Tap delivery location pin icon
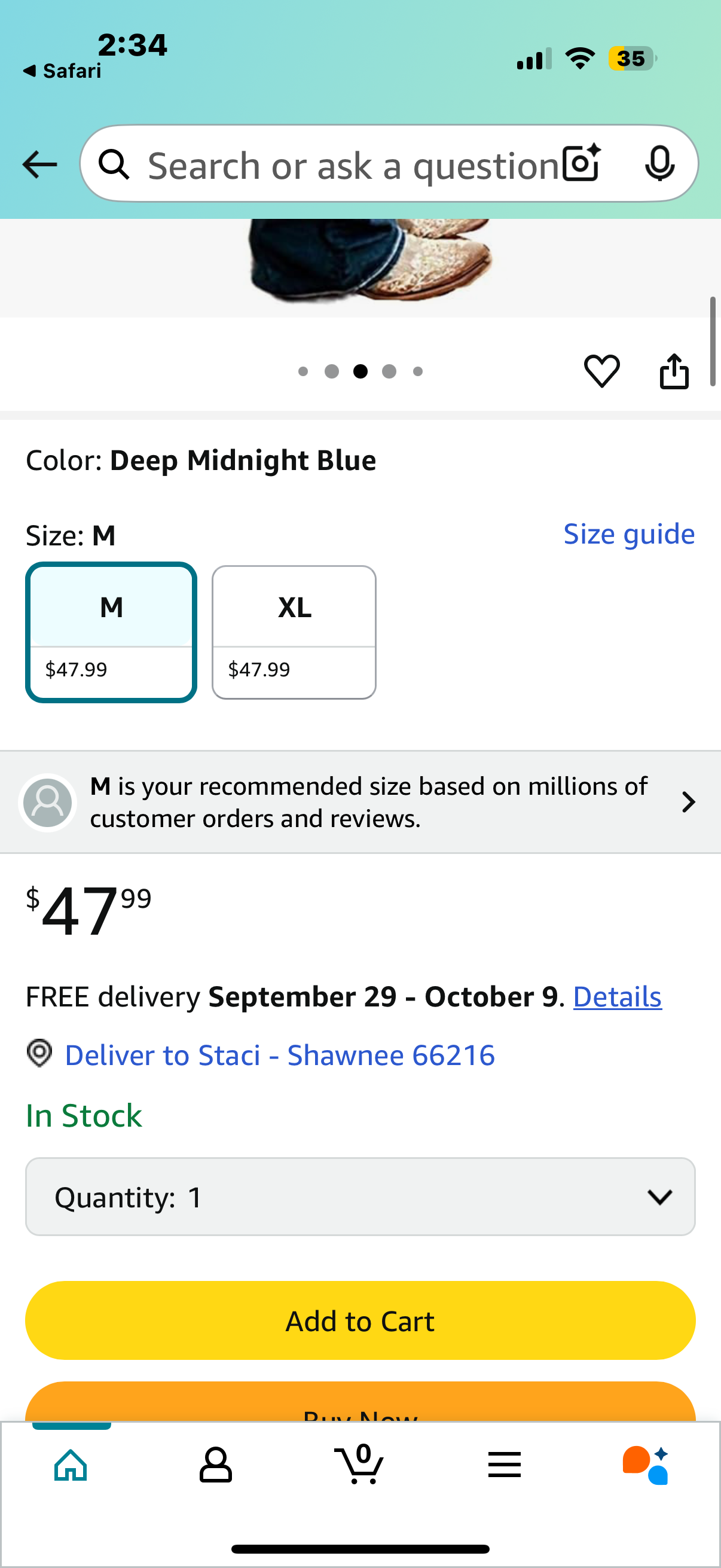The width and height of the screenshot is (721, 1568). tap(39, 1053)
